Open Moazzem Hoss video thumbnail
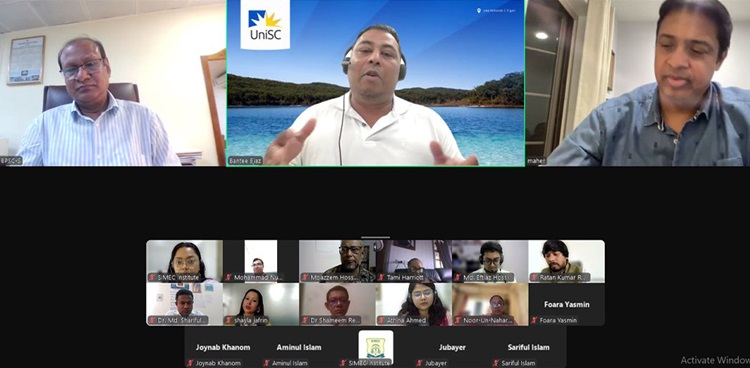 point(337,261)
